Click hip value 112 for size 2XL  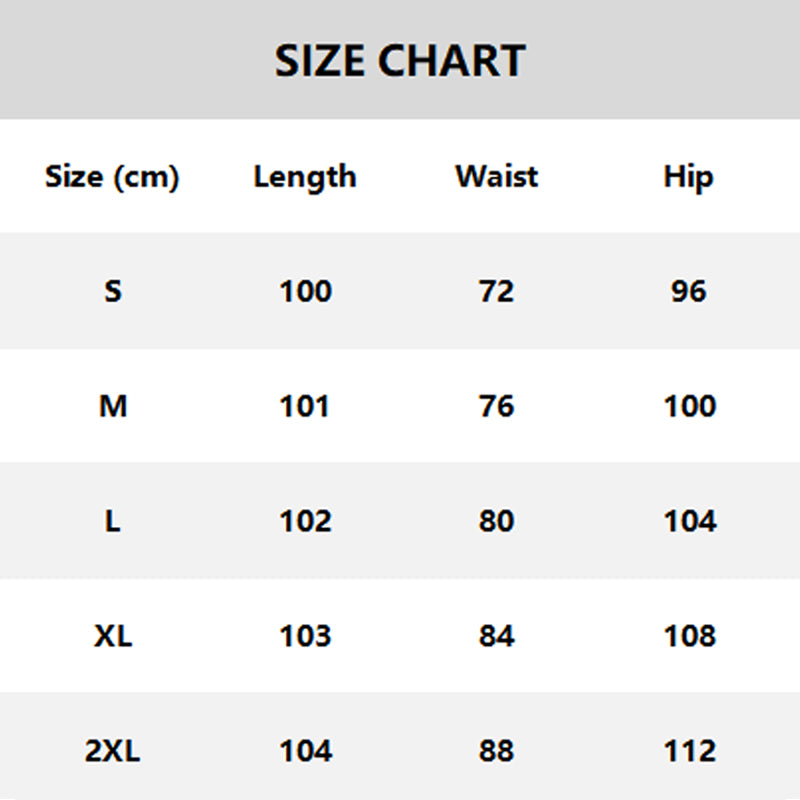689,751
